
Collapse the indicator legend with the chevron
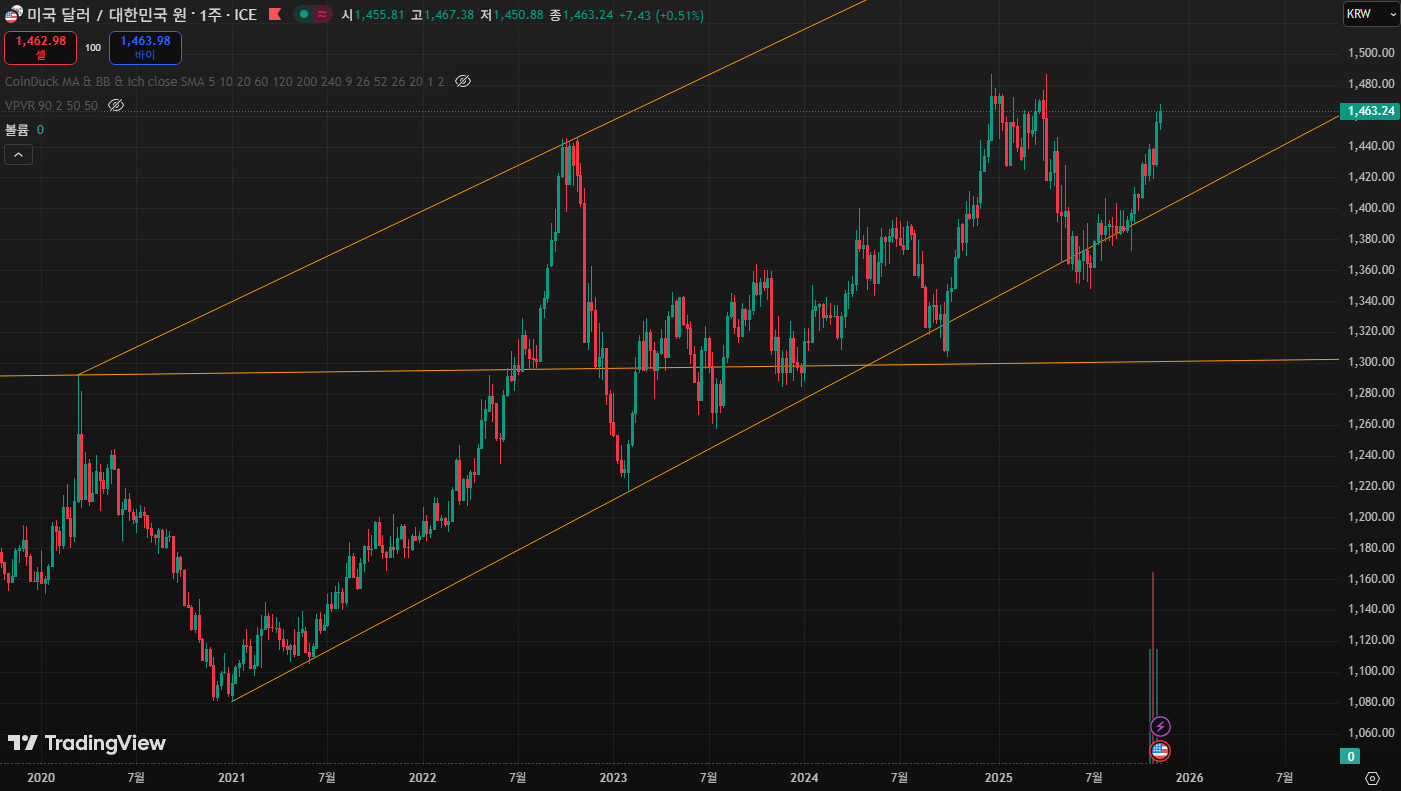18,154
